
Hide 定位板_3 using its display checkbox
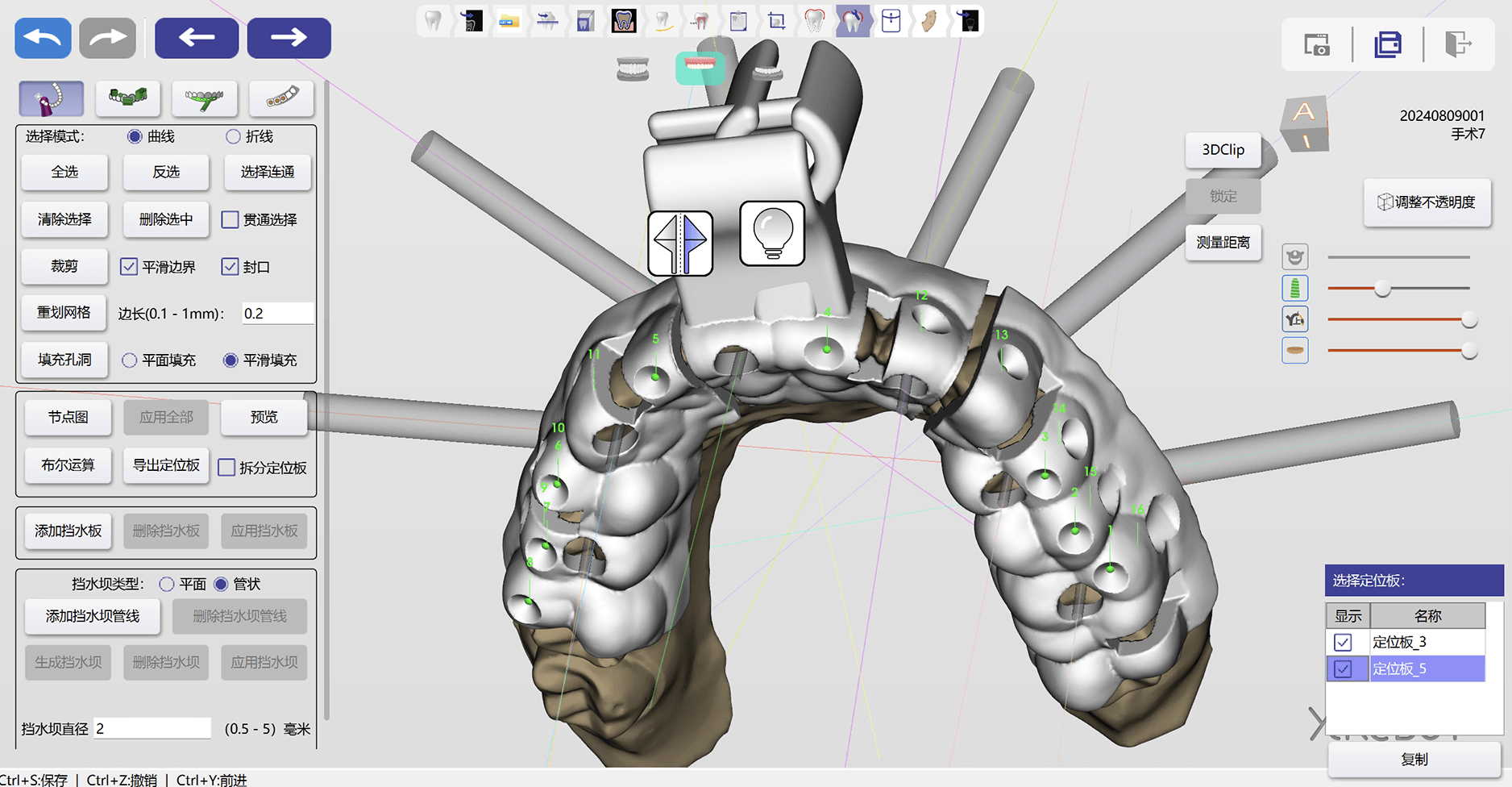pos(1343,642)
